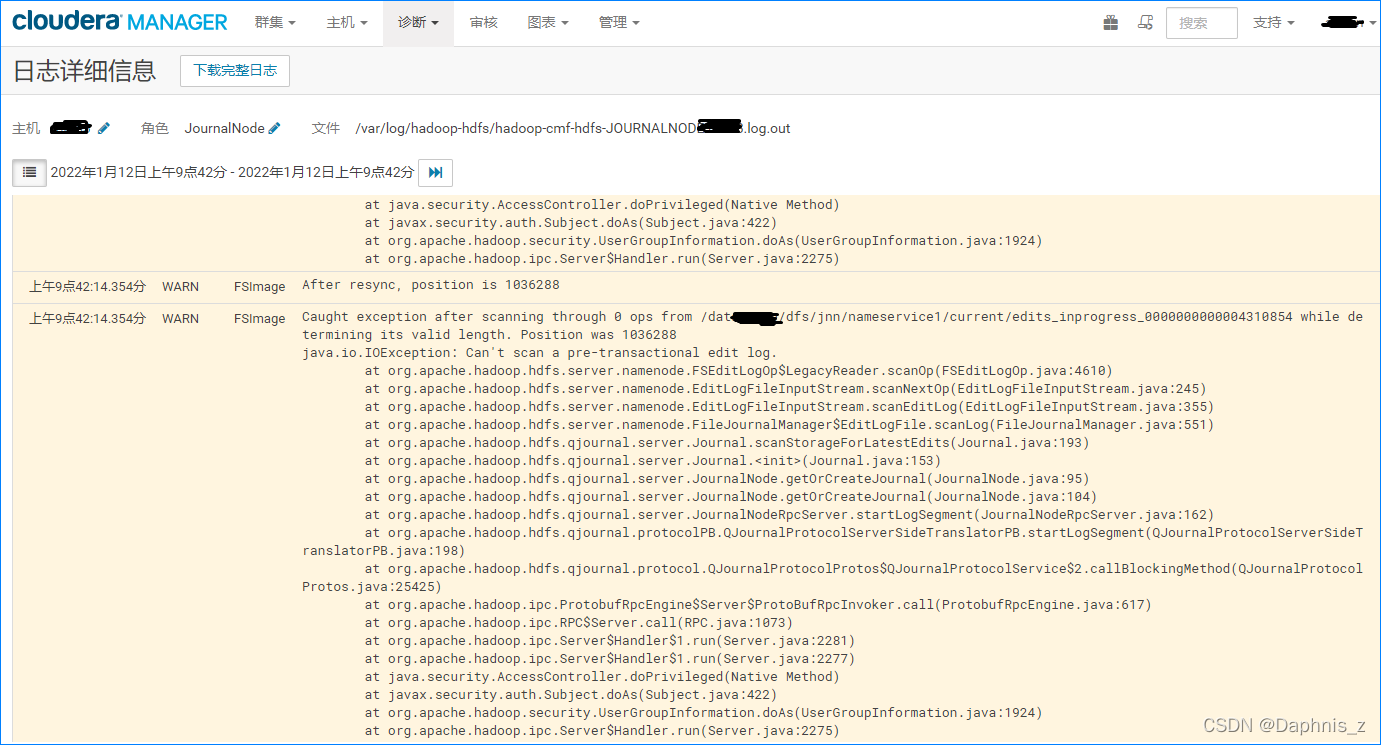The height and width of the screenshot is (745, 1381).
Task: Click the FileJournalManager scanLog stack trace line
Action: [789, 425]
